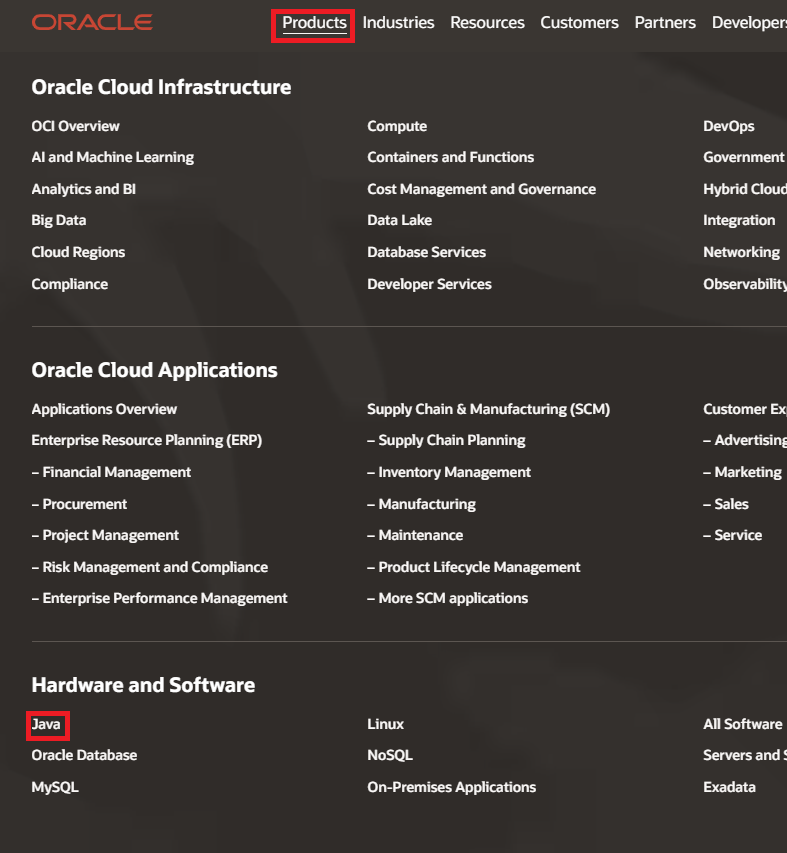Open the Customers menu
The image size is (787, 853).
click(579, 23)
